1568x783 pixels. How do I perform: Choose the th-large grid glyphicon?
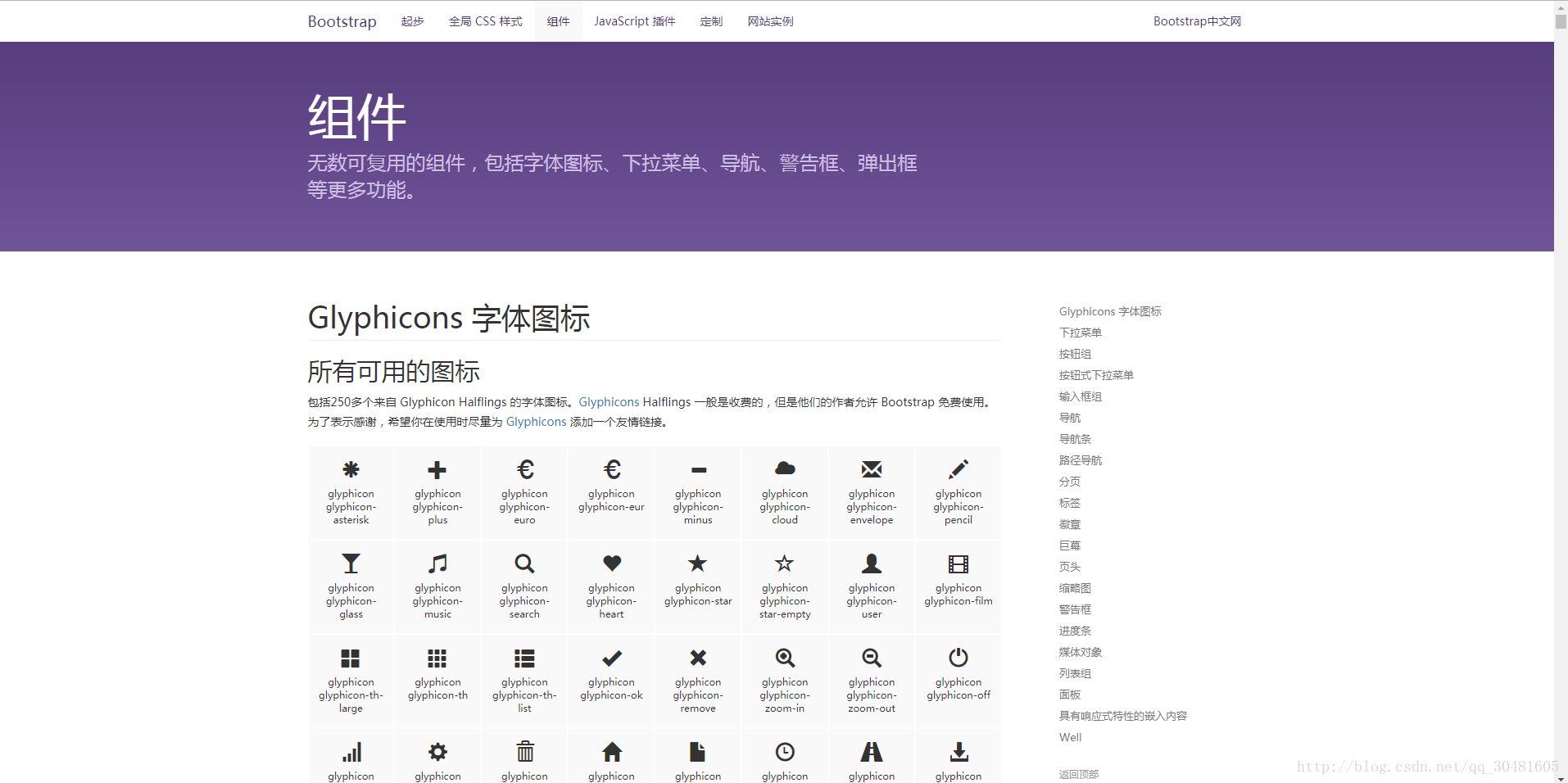click(x=351, y=658)
